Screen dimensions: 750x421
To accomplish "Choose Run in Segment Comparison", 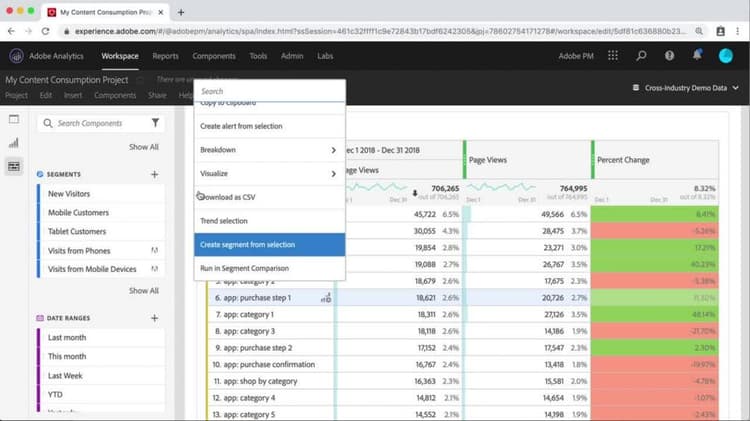I will [269, 268].
